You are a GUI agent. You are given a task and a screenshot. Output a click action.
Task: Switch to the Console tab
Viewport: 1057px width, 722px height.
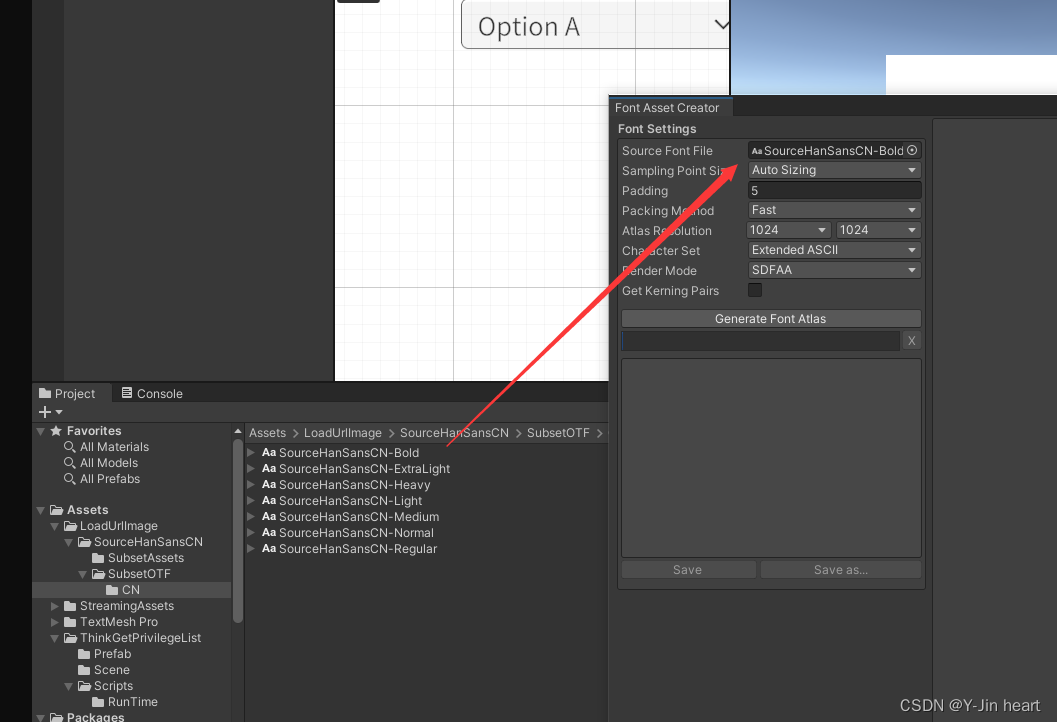pyautogui.click(x=152, y=394)
